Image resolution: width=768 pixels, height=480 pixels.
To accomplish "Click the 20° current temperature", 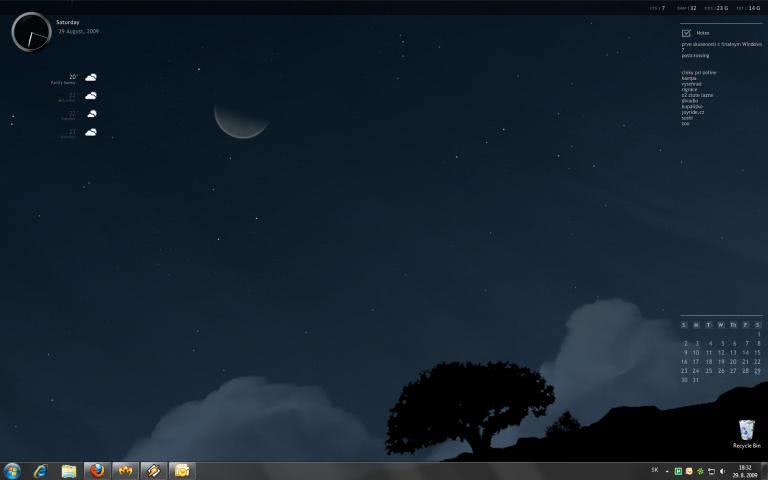I will [x=73, y=77].
